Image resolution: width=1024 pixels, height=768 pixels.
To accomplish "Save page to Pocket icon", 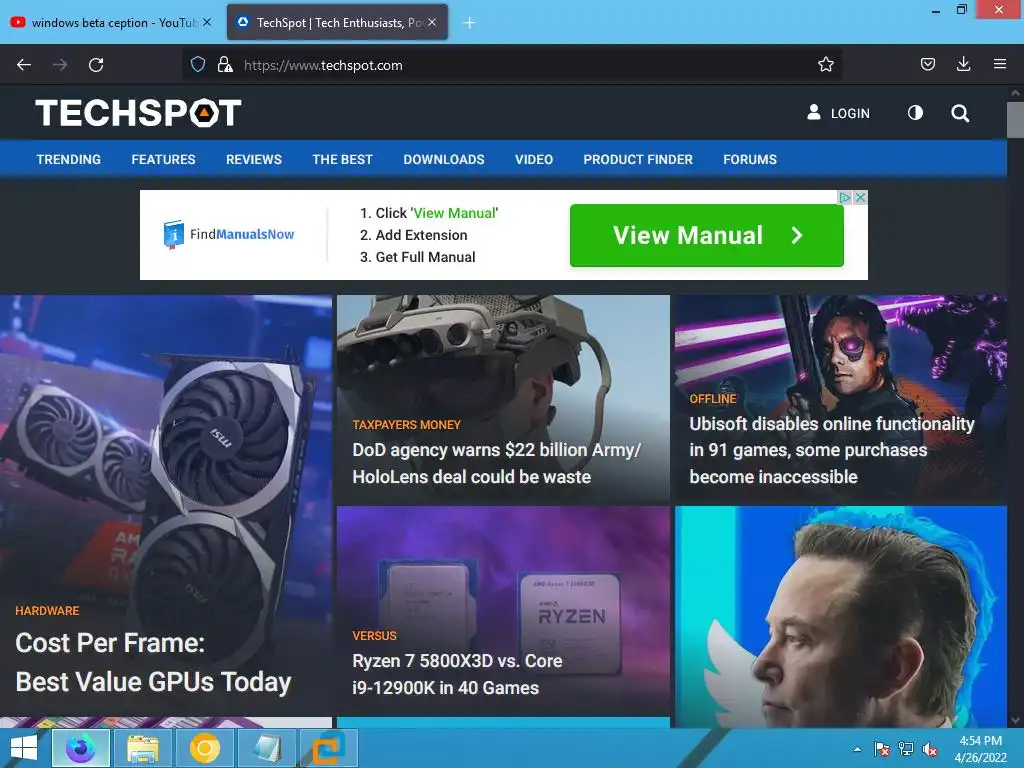I will [x=927, y=64].
